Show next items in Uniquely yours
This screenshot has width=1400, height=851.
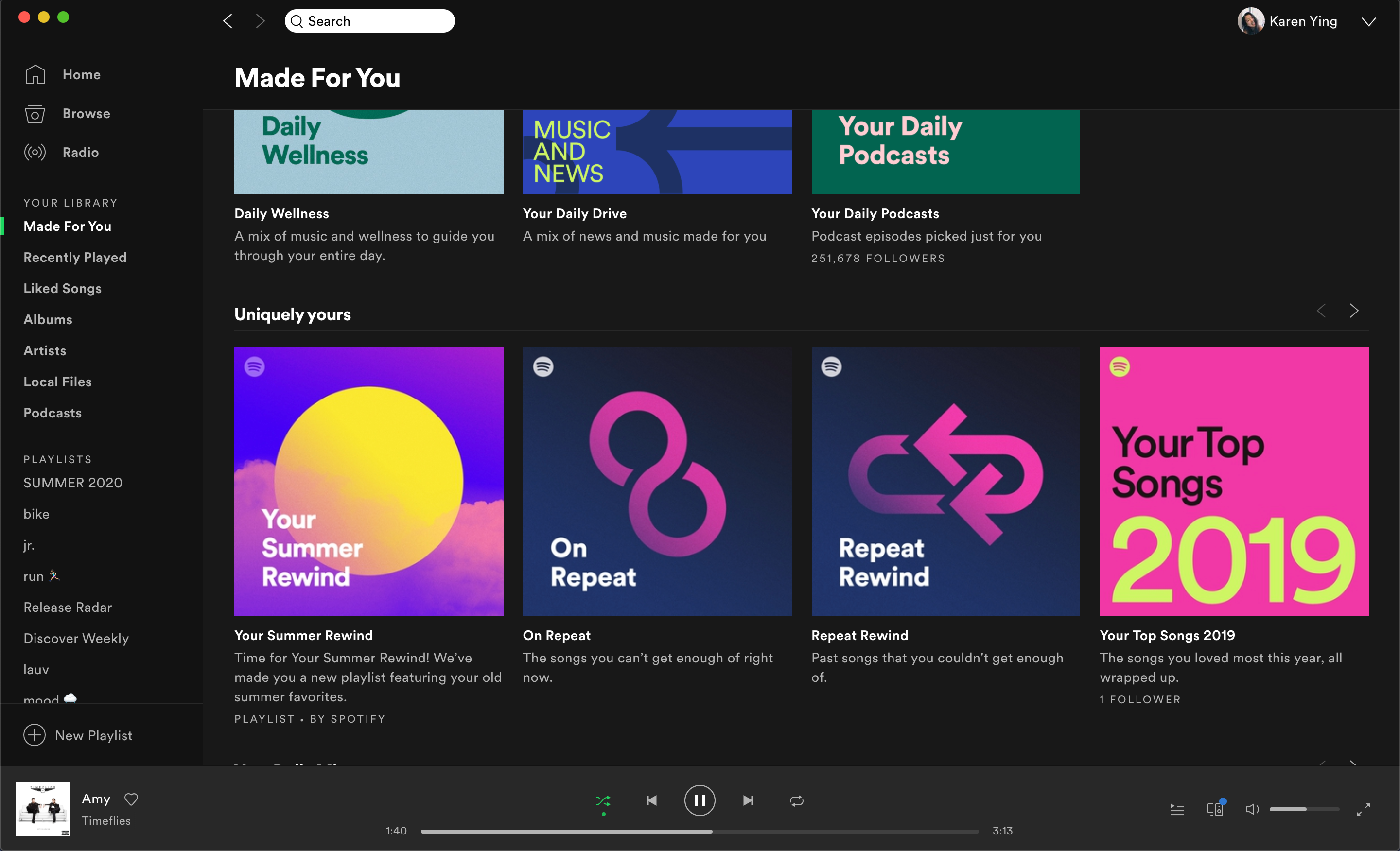[x=1354, y=311]
